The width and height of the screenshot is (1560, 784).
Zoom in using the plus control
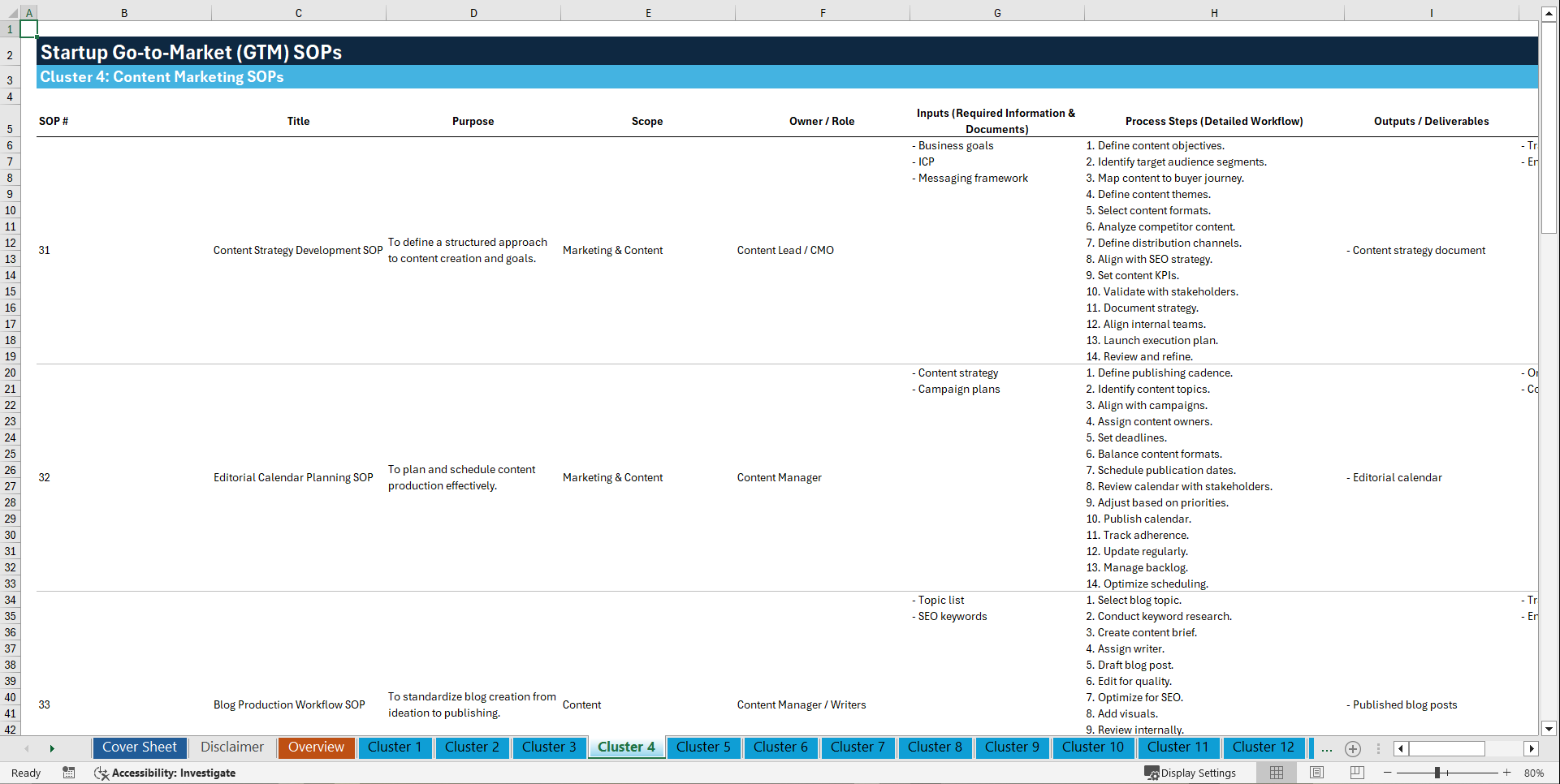pyautogui.click(x=1507, y=773)
